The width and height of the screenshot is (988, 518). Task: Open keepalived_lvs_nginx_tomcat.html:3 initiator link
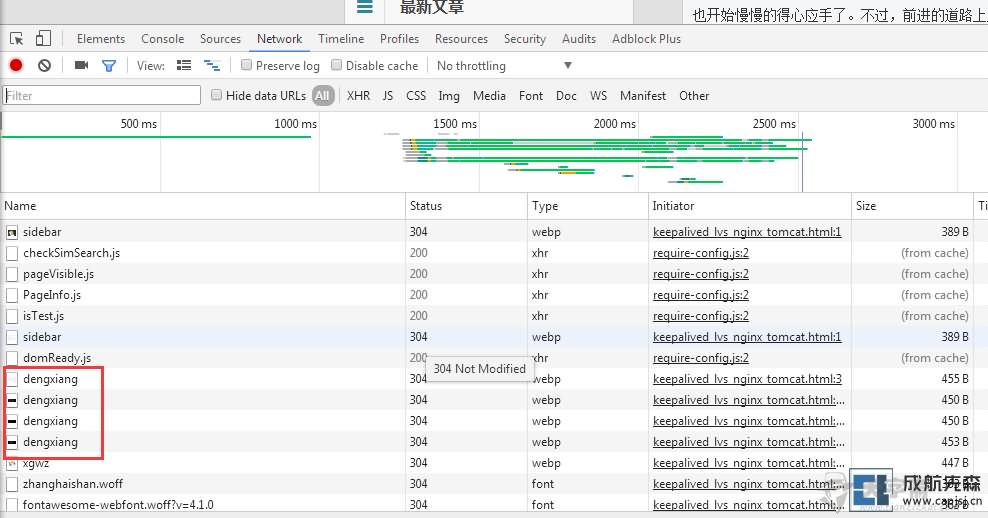[747, 379]
